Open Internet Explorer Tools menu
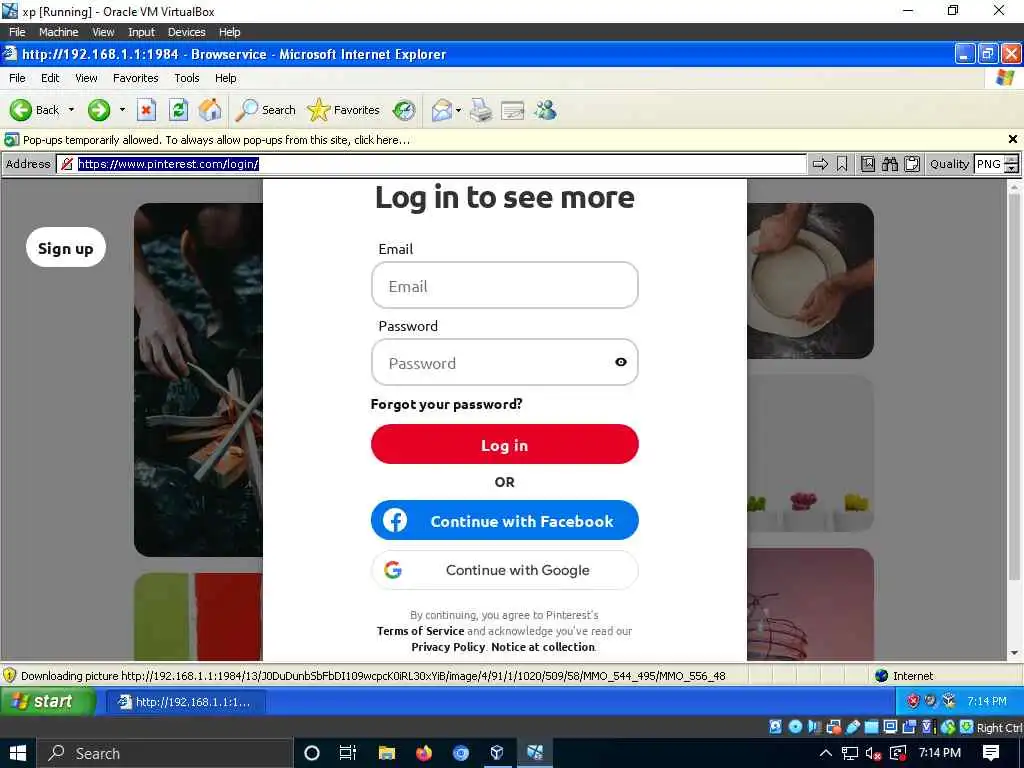Screen dimensions: 1024x768 pos(186,78)
